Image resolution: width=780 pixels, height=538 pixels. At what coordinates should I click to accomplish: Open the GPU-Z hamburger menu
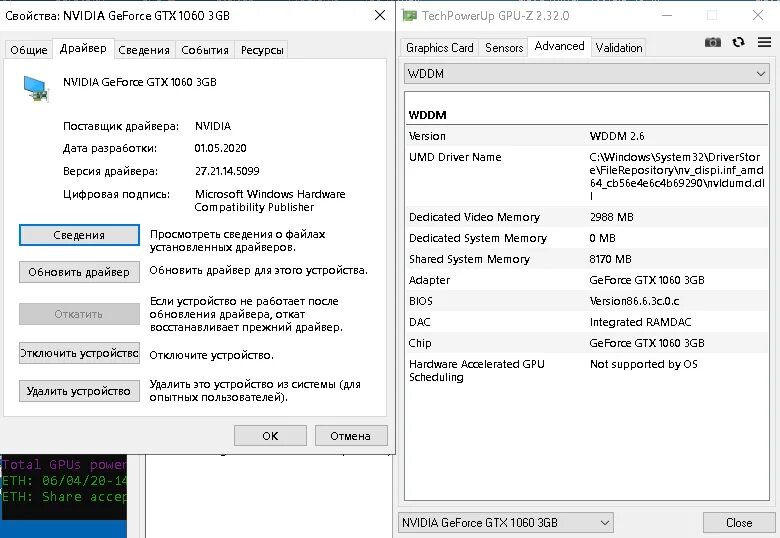(764, 42)
